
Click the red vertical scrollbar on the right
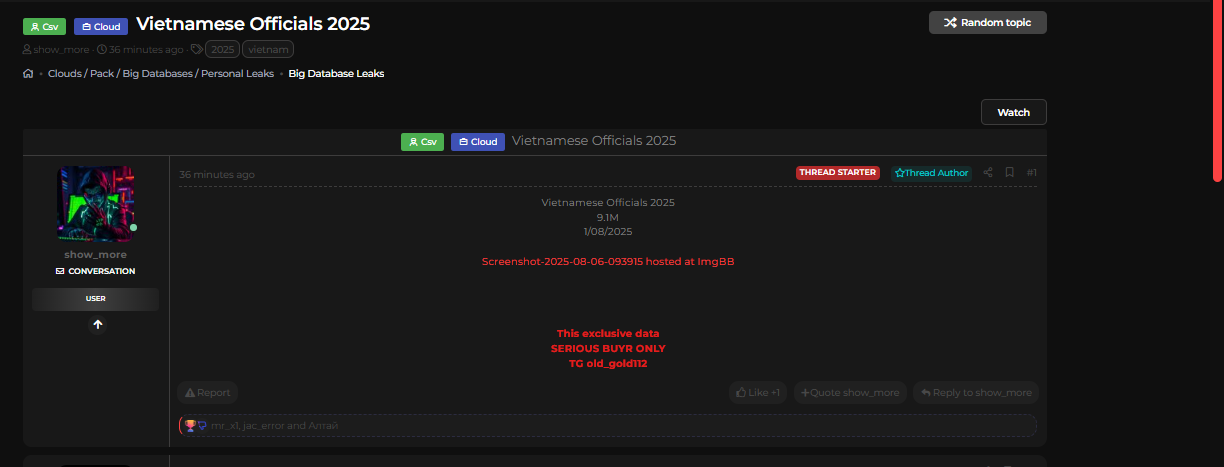click(x=1217, y=90)
